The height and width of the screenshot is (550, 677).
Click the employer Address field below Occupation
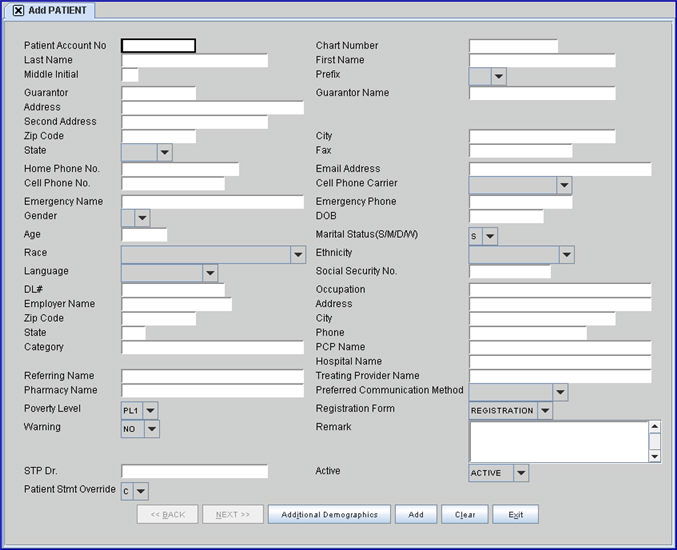pyautogui.click(x=560, y=304)
